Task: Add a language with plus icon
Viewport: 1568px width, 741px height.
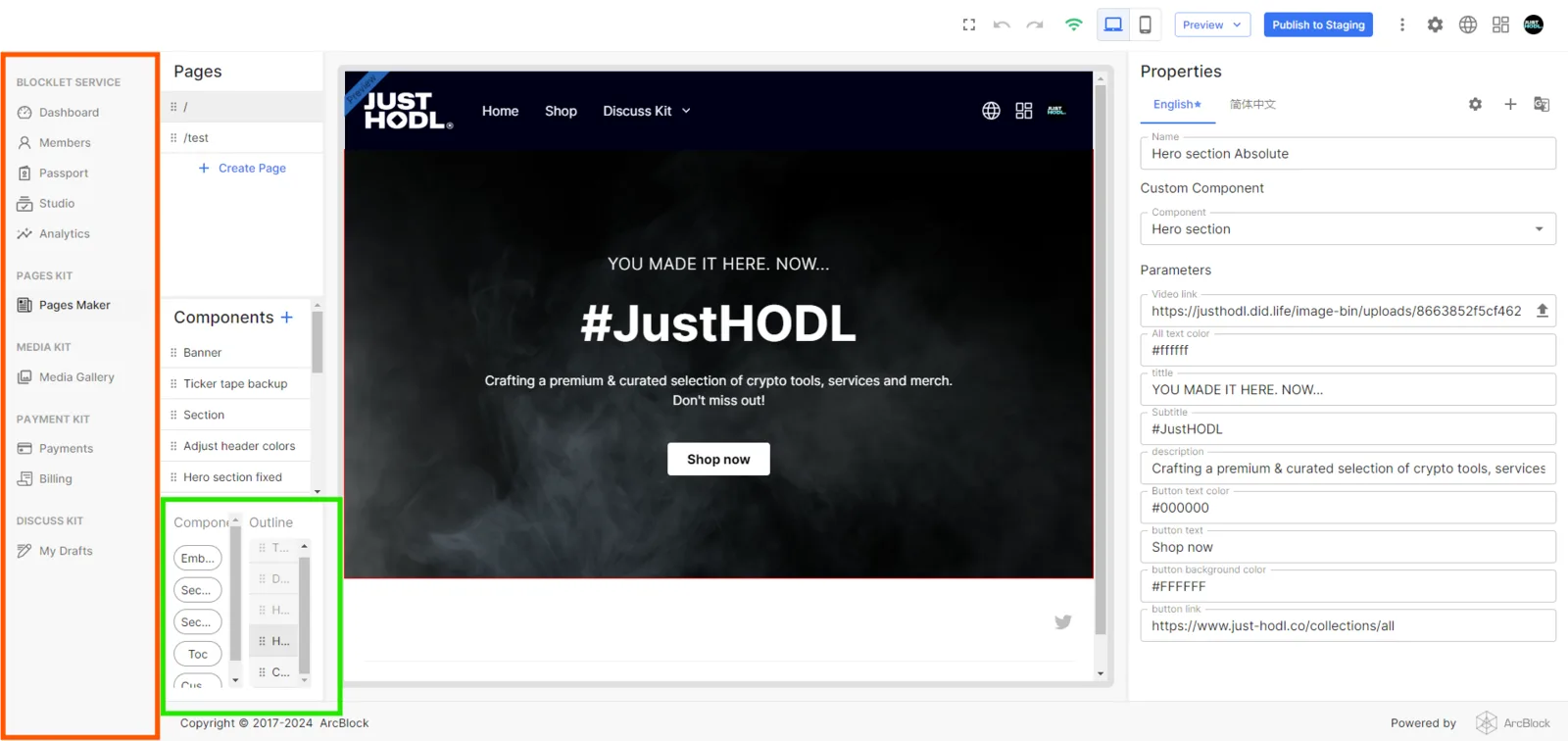Action: pyautogui.click(x=1510, y=104)
